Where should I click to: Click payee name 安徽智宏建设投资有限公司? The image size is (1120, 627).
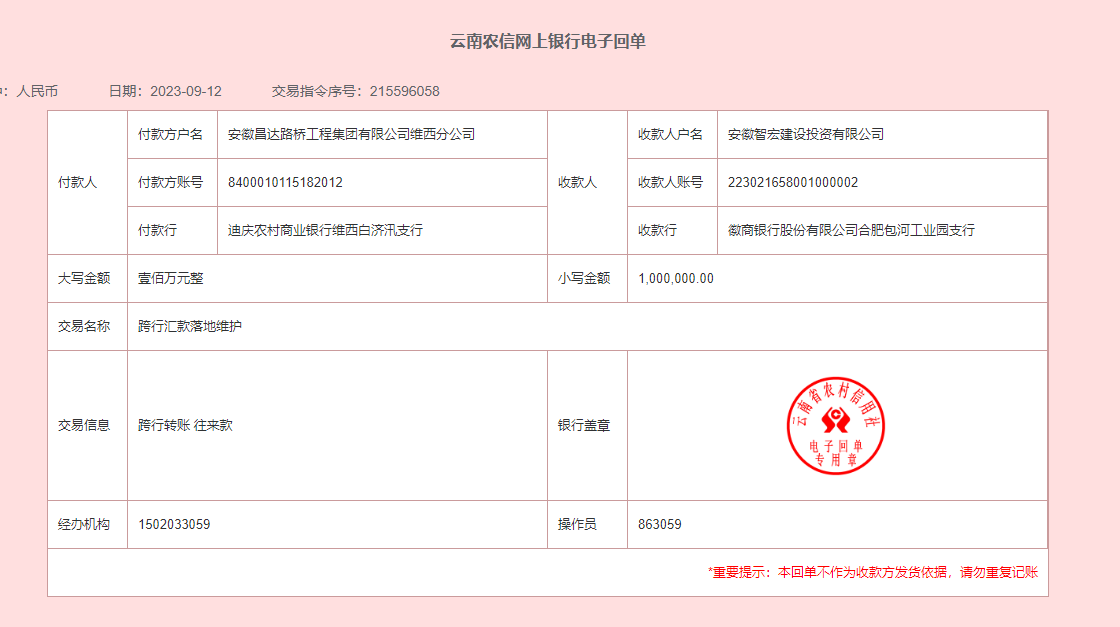click(806, 134)
